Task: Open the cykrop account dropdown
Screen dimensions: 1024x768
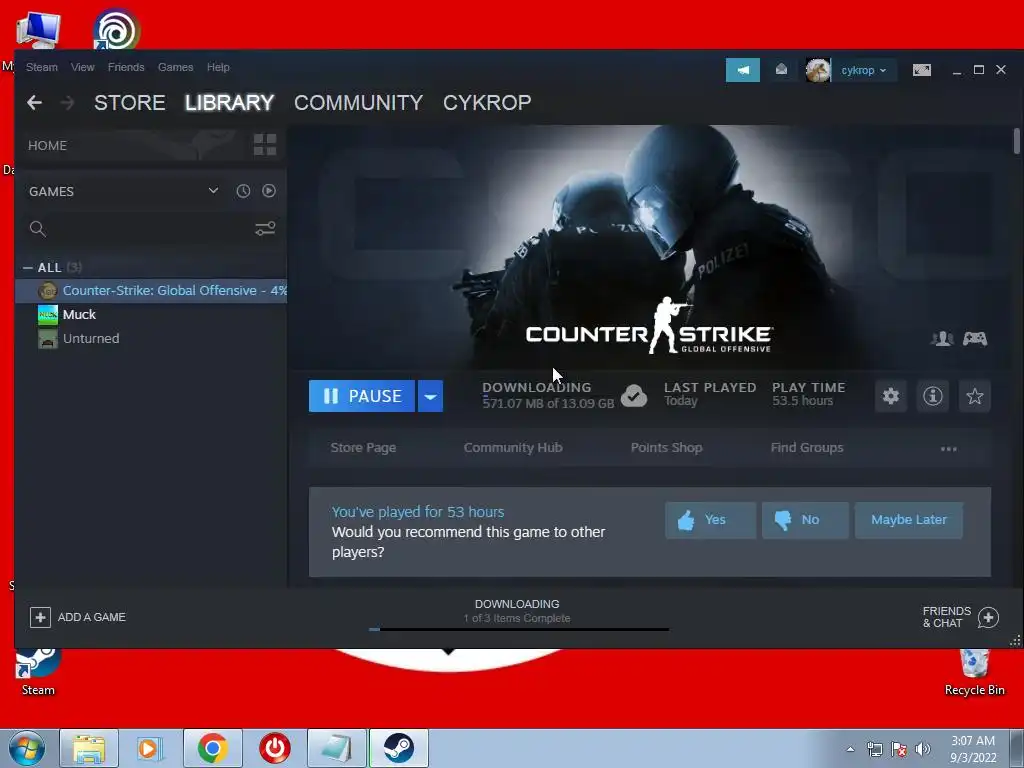Action: 863,70
